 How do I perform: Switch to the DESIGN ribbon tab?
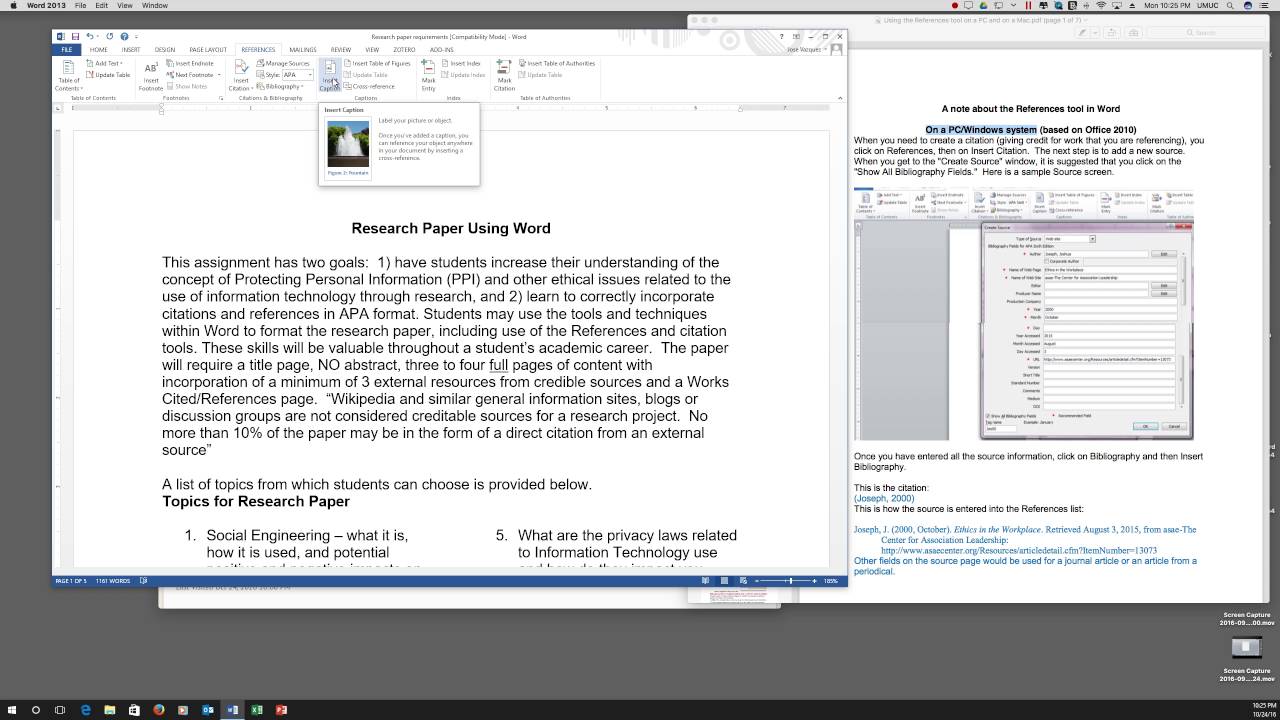coord(165,49)
